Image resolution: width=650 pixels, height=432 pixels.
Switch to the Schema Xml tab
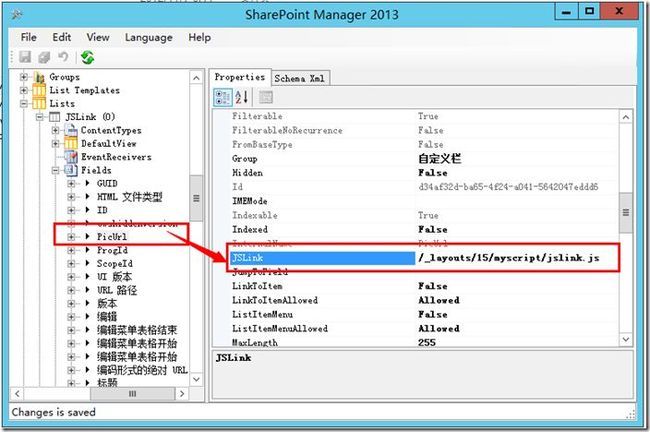300,78
